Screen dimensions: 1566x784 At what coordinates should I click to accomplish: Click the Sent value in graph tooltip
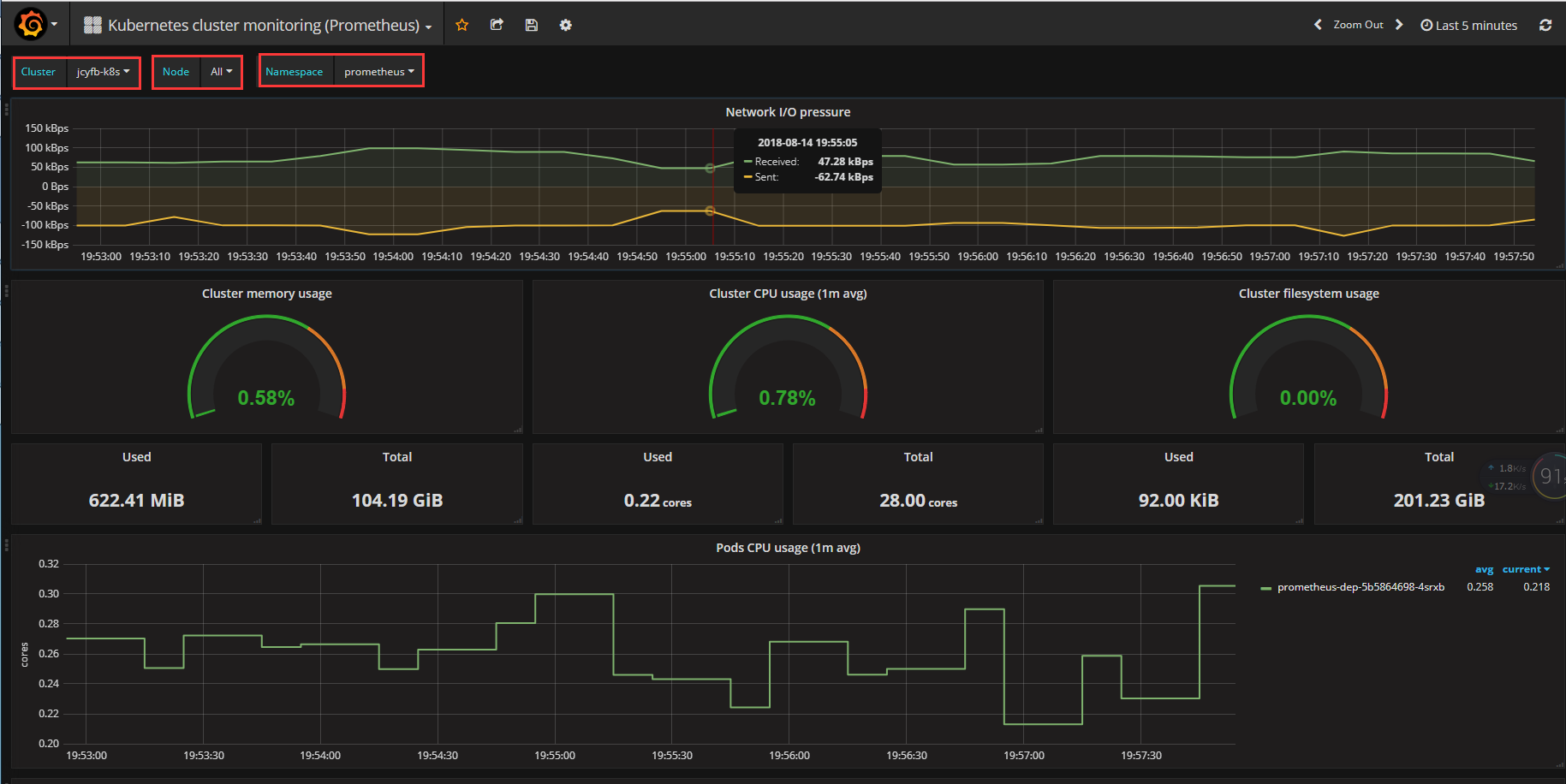coord(843,177)
